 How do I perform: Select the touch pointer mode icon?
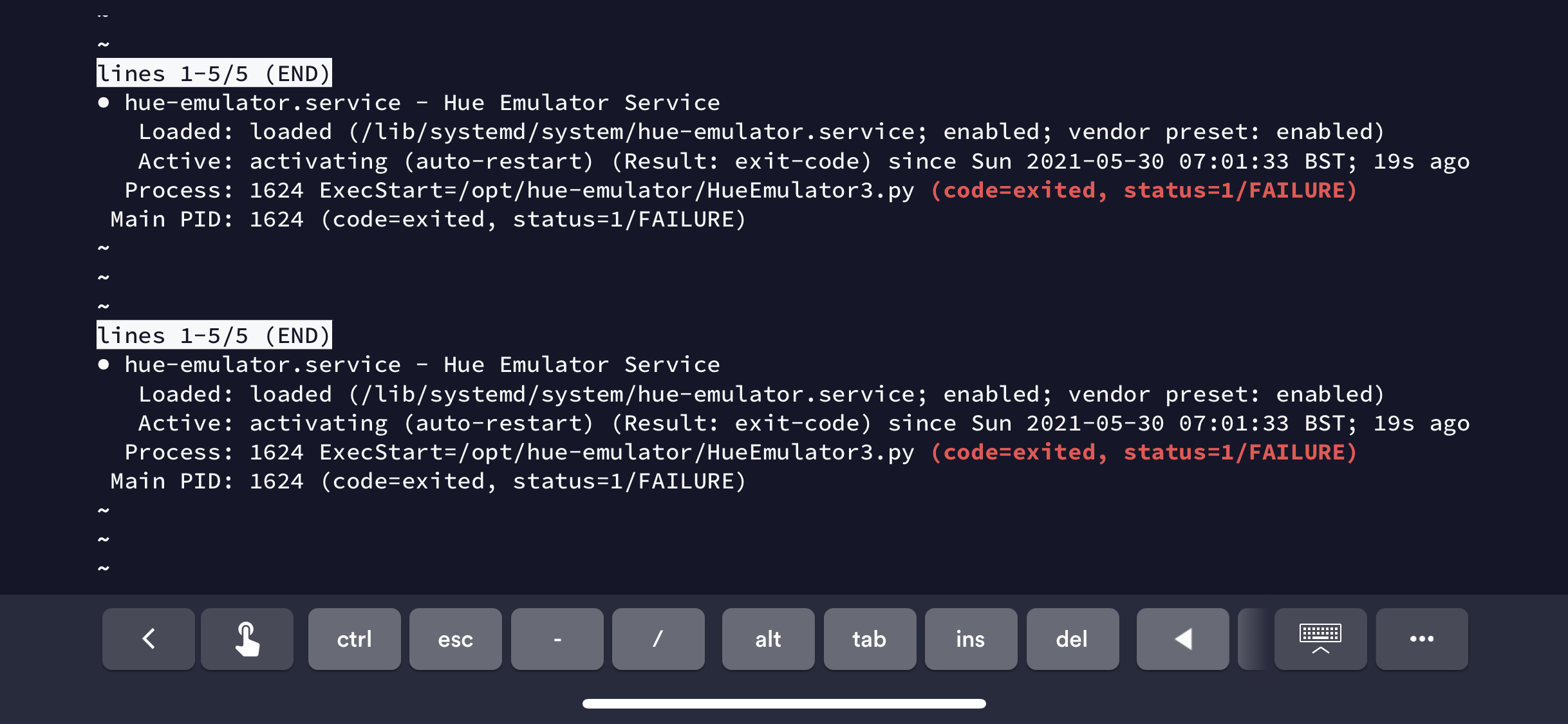[x=247, y=639]
